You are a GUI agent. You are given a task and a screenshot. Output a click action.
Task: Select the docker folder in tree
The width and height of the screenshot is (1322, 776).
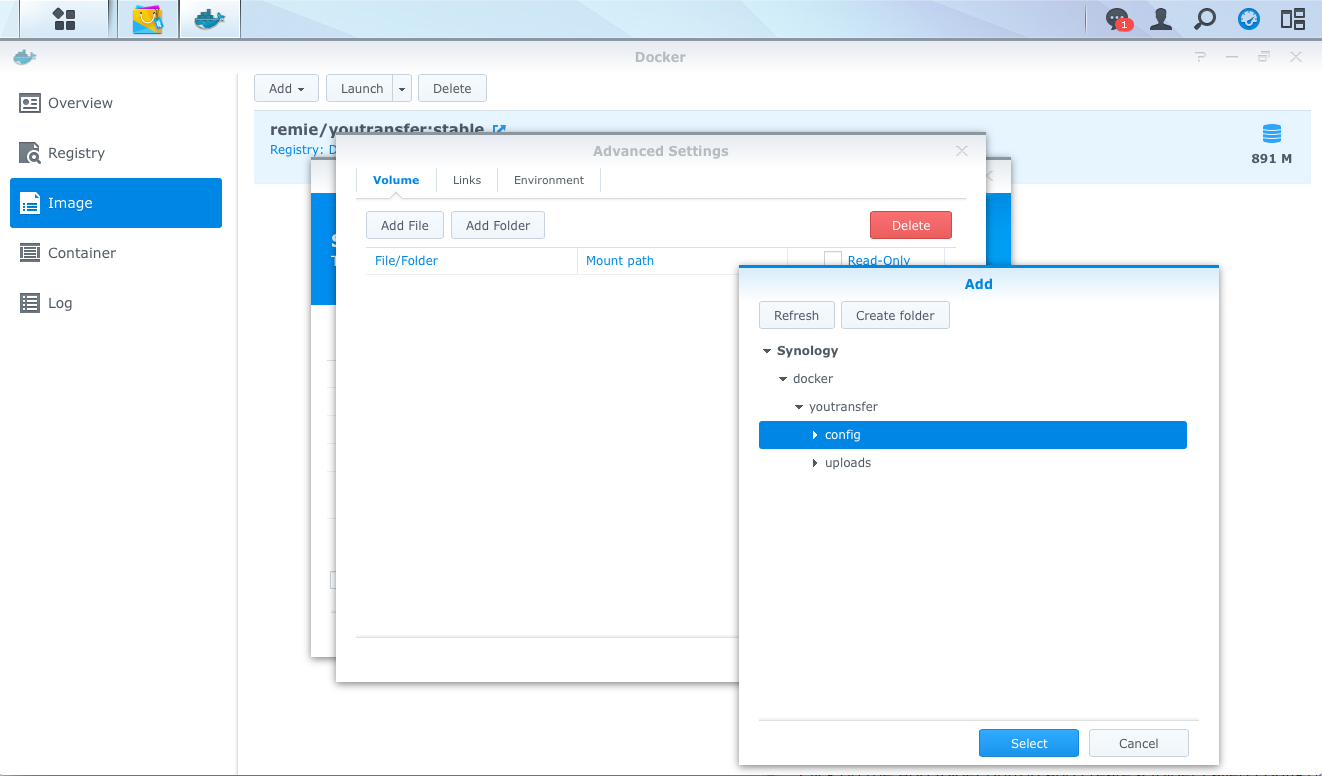[813, 379]
